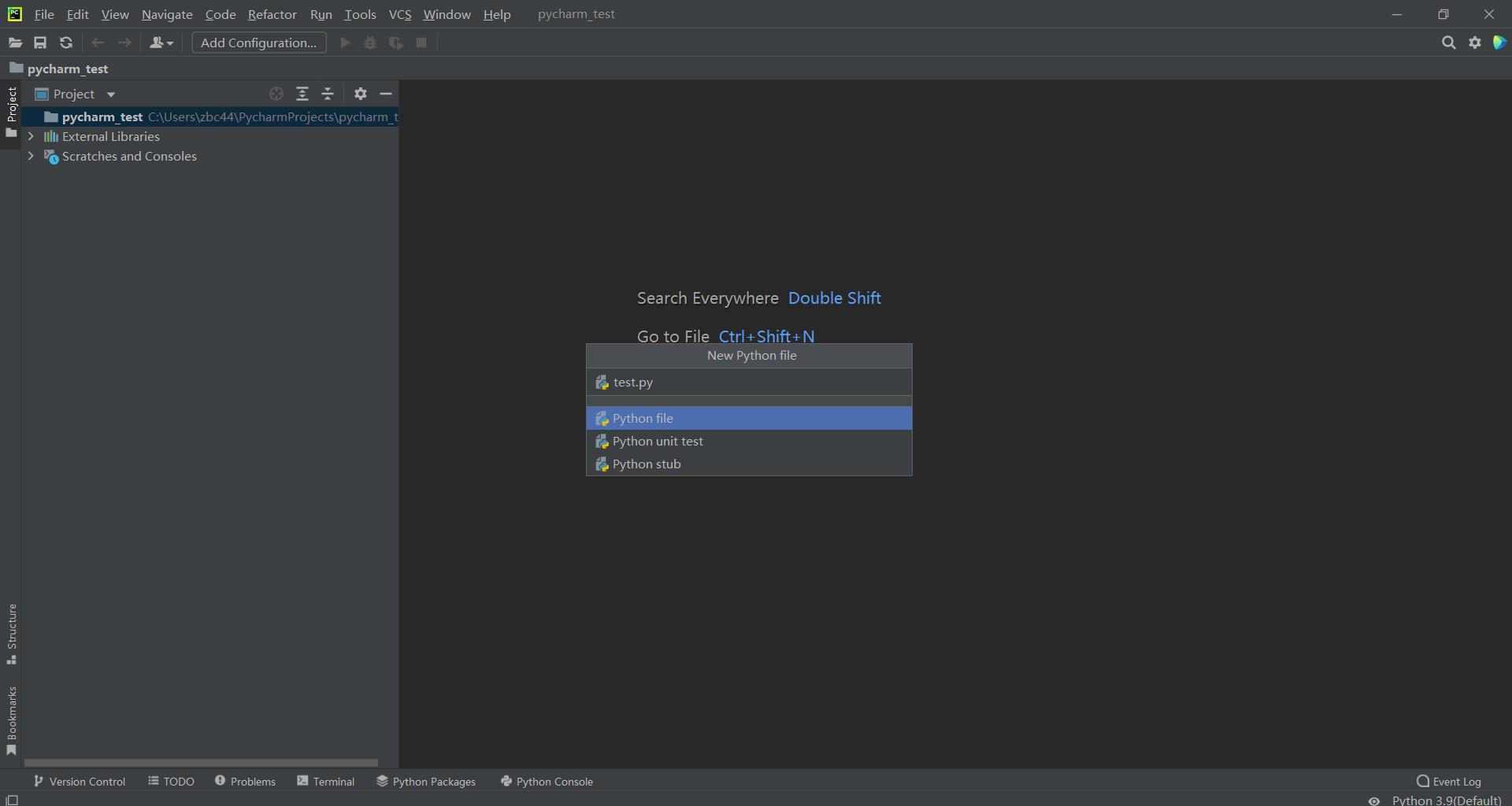Open Problems tool window

coord(245,782)
